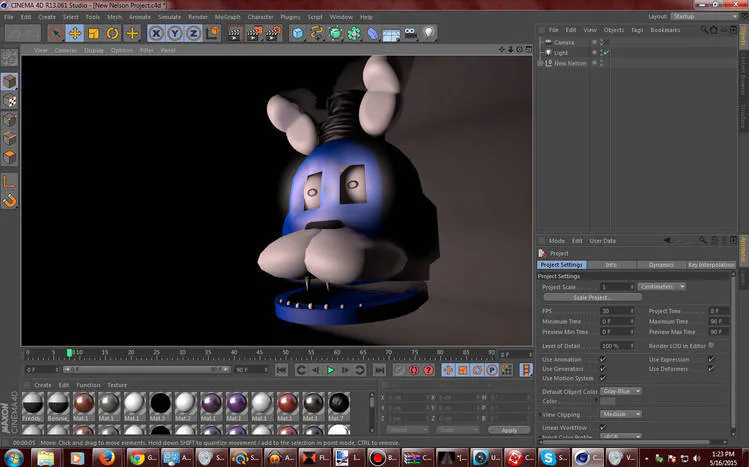Click the Render View clapperboard icon
Viewport: 749px width, 467px height.
(x=234, y=33)
